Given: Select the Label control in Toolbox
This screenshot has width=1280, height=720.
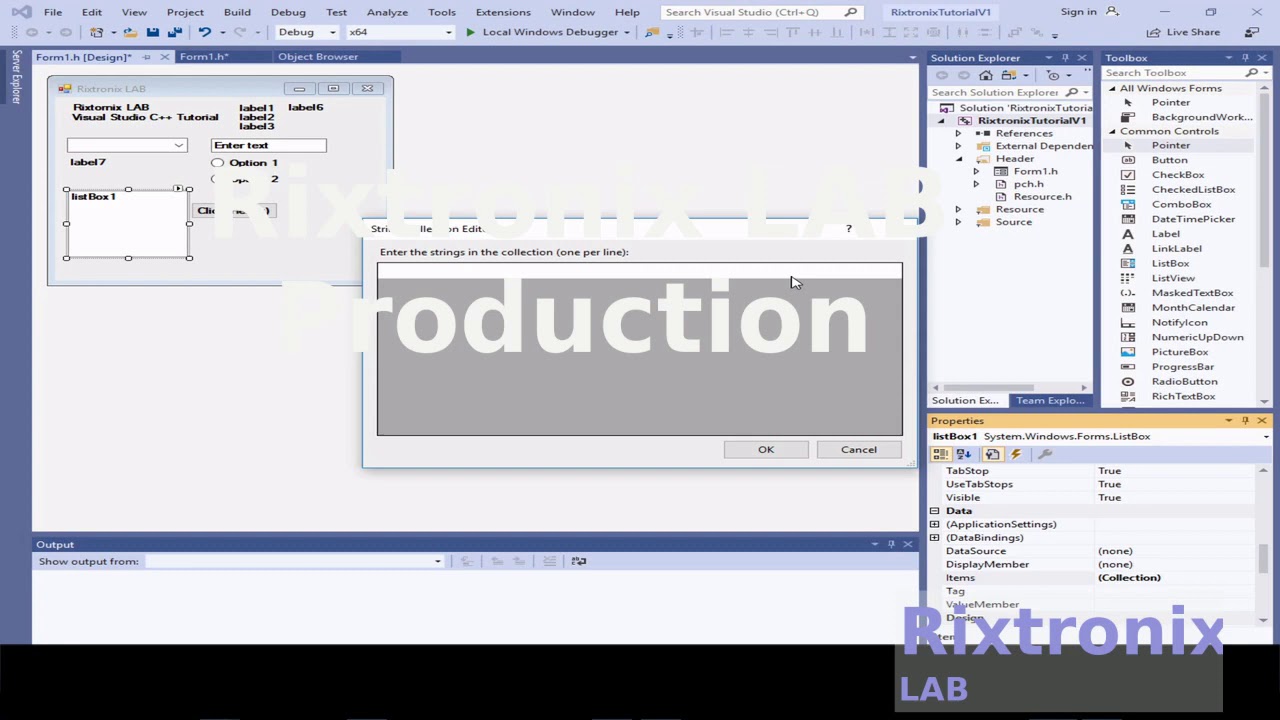Looking at the screenshot, I should tap(1165, 234).
